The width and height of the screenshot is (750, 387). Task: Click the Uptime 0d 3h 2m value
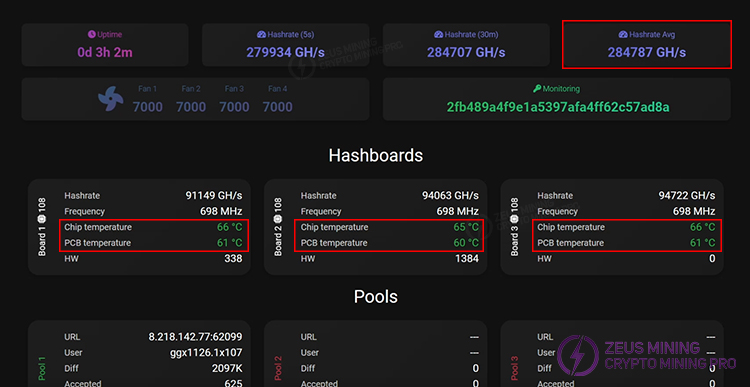tap(105, 52)
